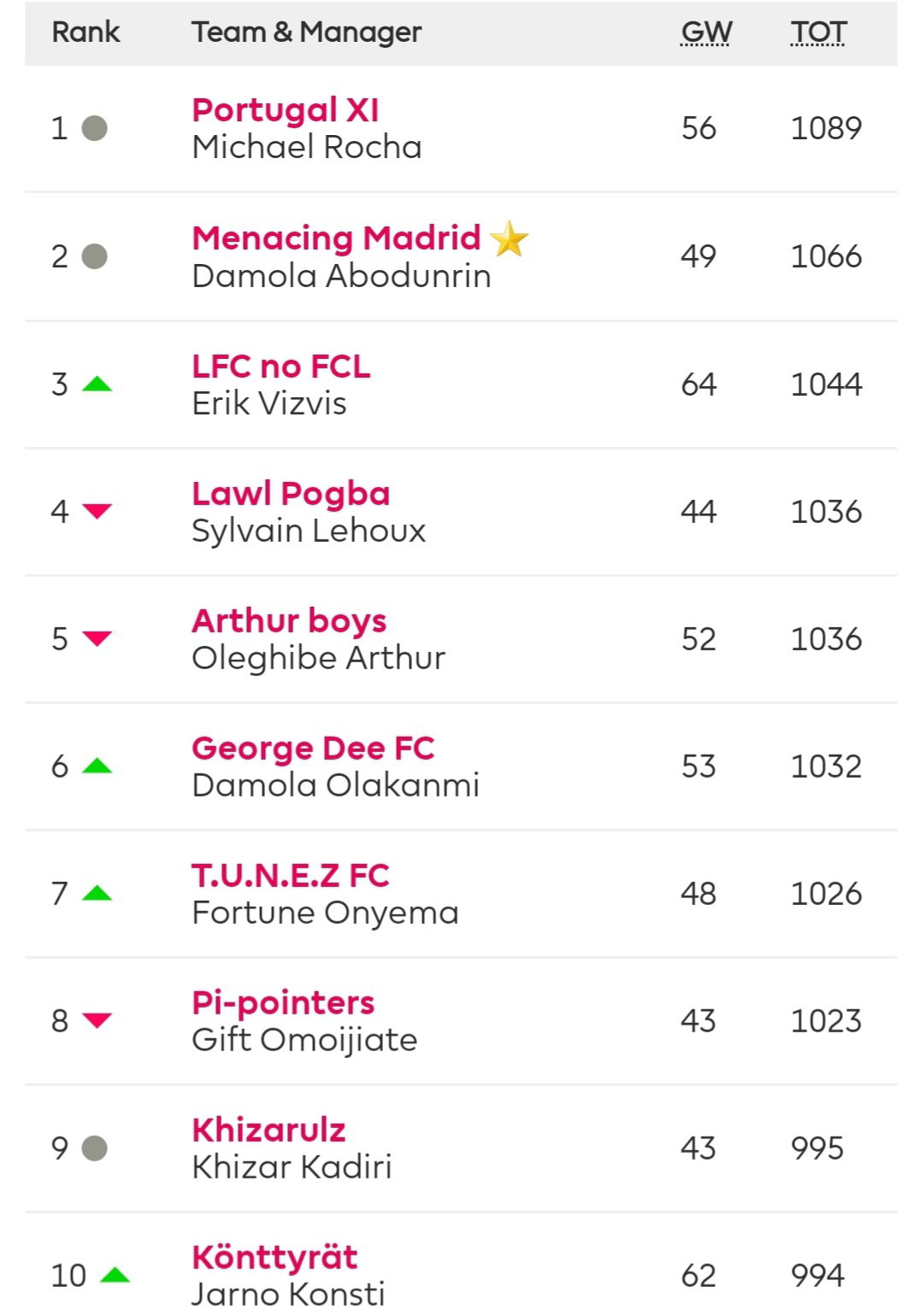Image resolution: width=919 pixels, height=1316 pixels.
Task: Click the grey no-change dot beside rank 1
Action: click(x=94, y=128)
